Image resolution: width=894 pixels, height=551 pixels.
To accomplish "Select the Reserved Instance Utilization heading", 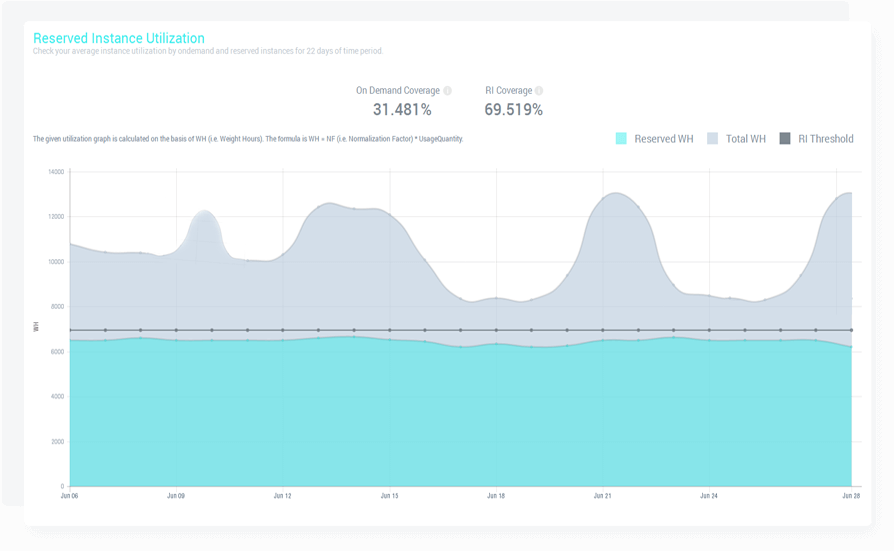I will tap(119, 38).
